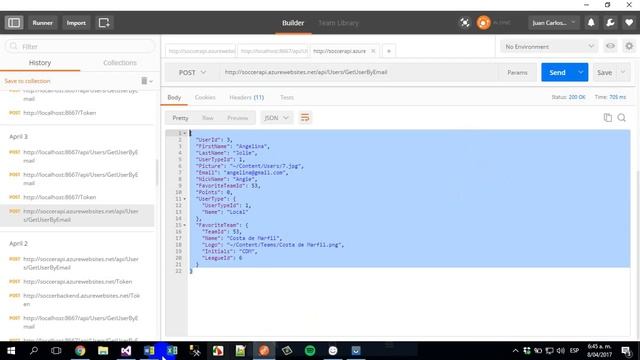The width and height of the screenshot is (640, 360).
Task: Collapse the root JSON object at line 1
Action: [x=184, y=133]
